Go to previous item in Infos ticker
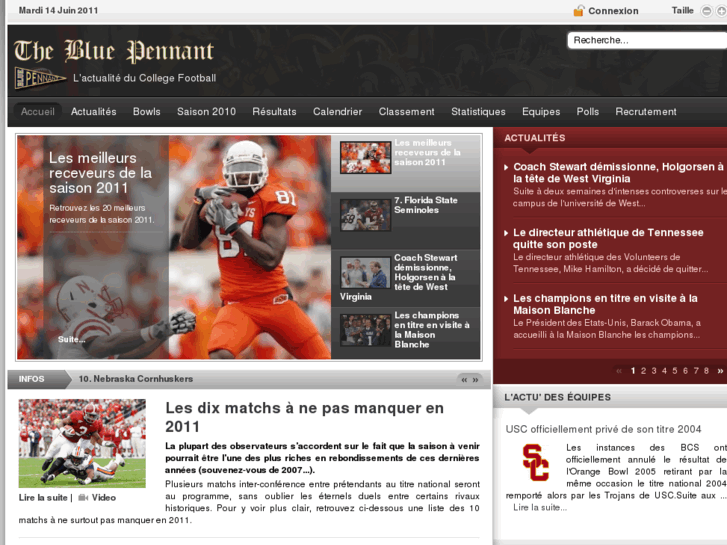Viewport: 727px width, 545px height. tap(464, 380)
